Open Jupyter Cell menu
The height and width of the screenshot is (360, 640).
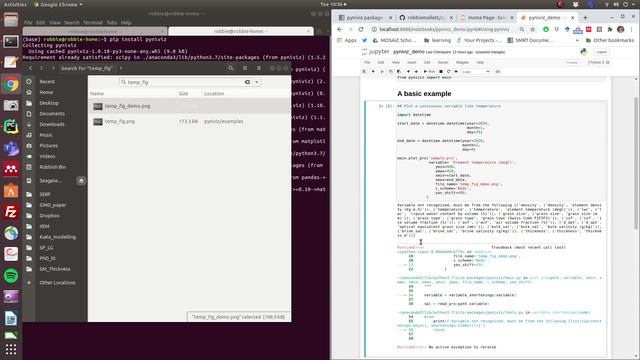427,62
